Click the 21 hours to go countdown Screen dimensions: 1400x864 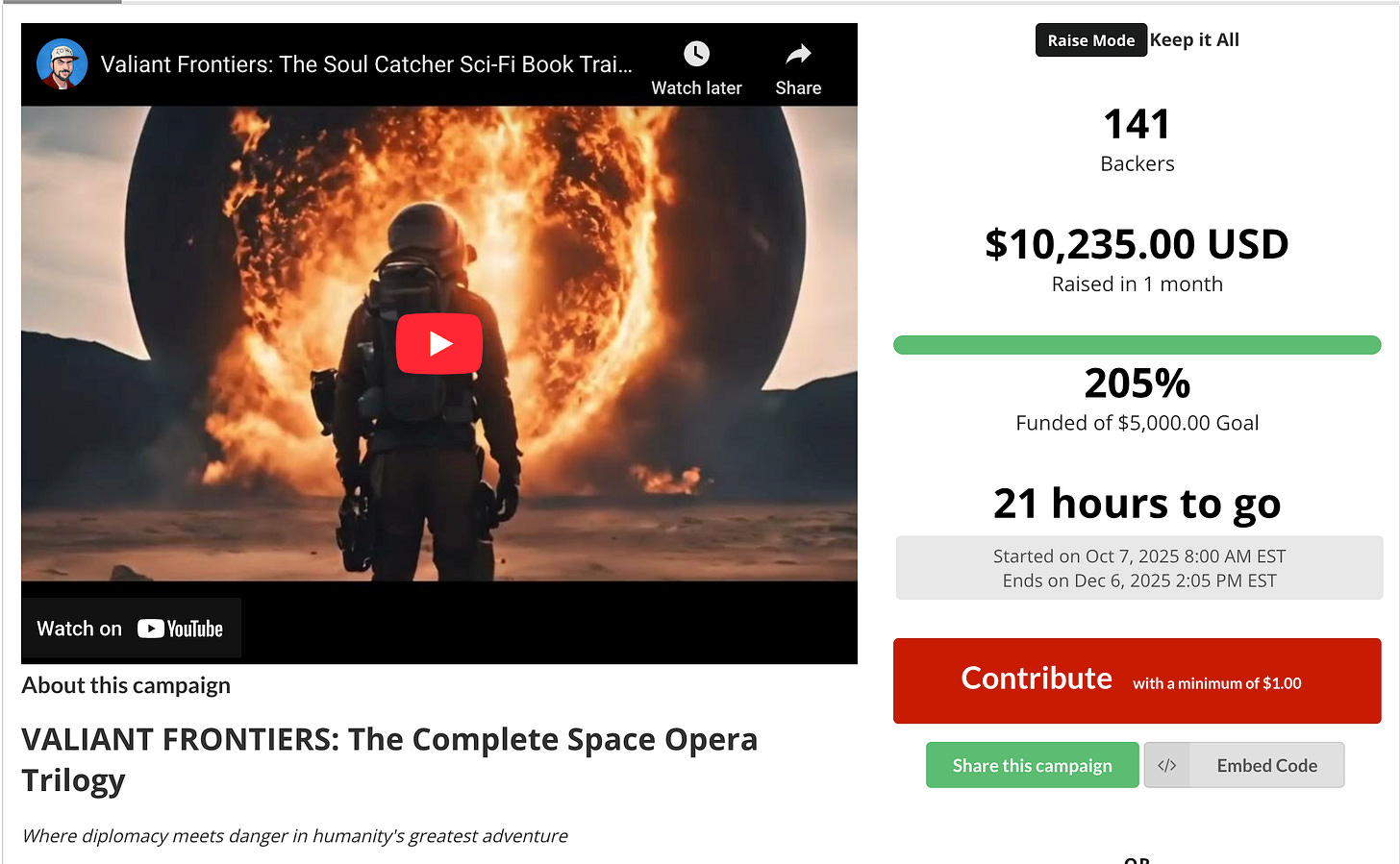1137,504
